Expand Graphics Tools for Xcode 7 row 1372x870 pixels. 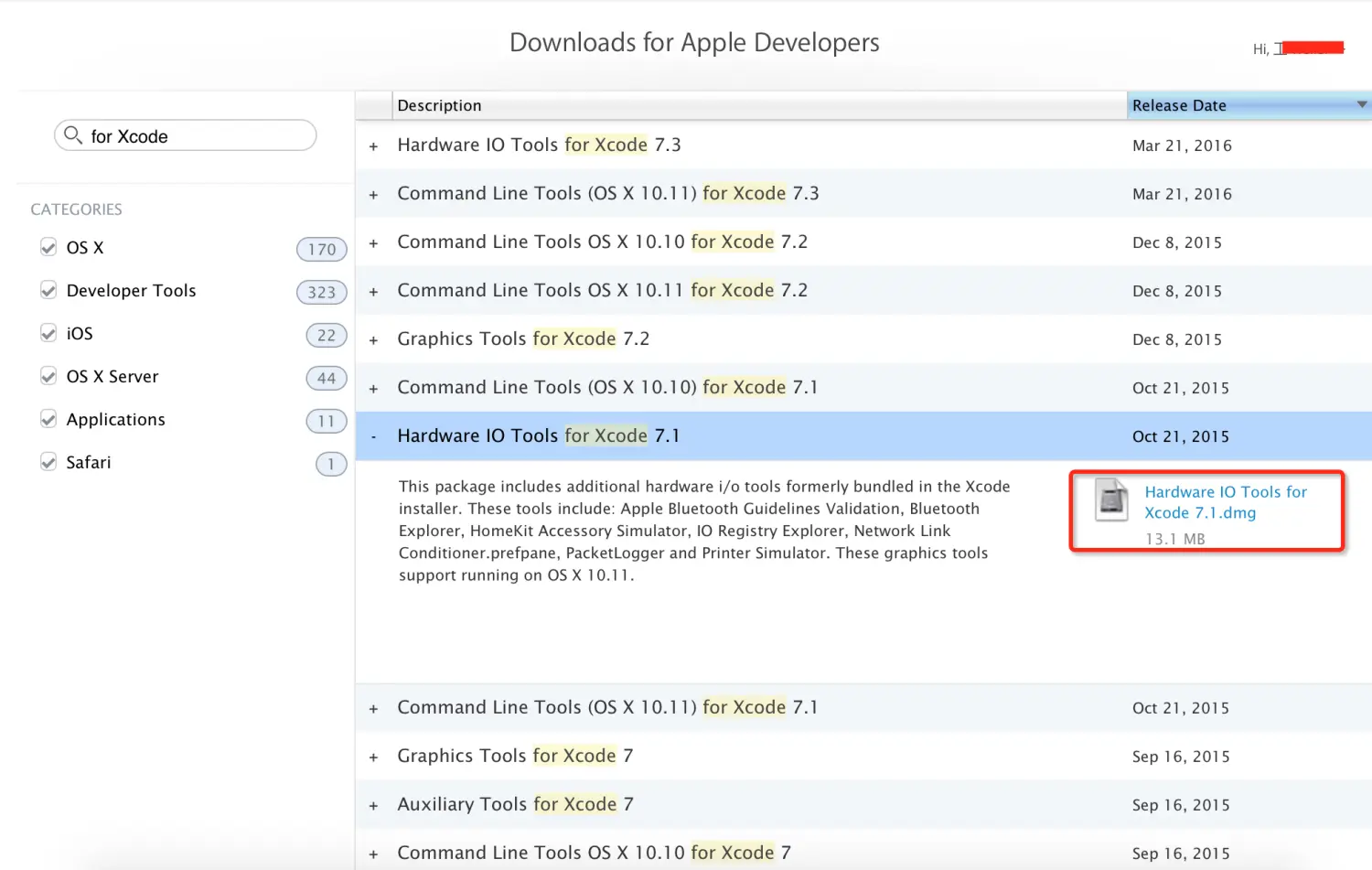[373, 757]
